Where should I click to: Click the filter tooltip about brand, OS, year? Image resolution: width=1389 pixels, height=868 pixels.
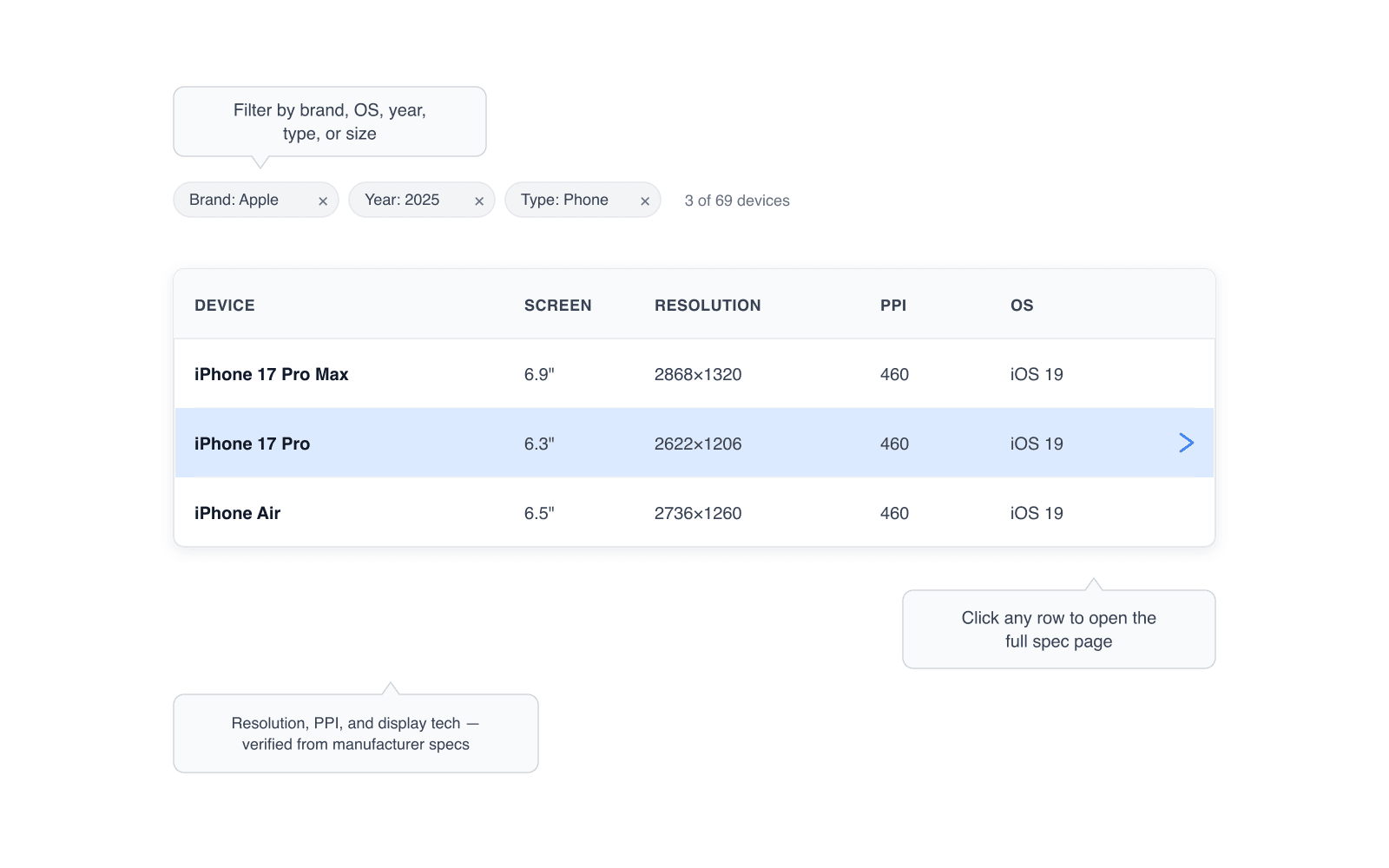[330, 122]
